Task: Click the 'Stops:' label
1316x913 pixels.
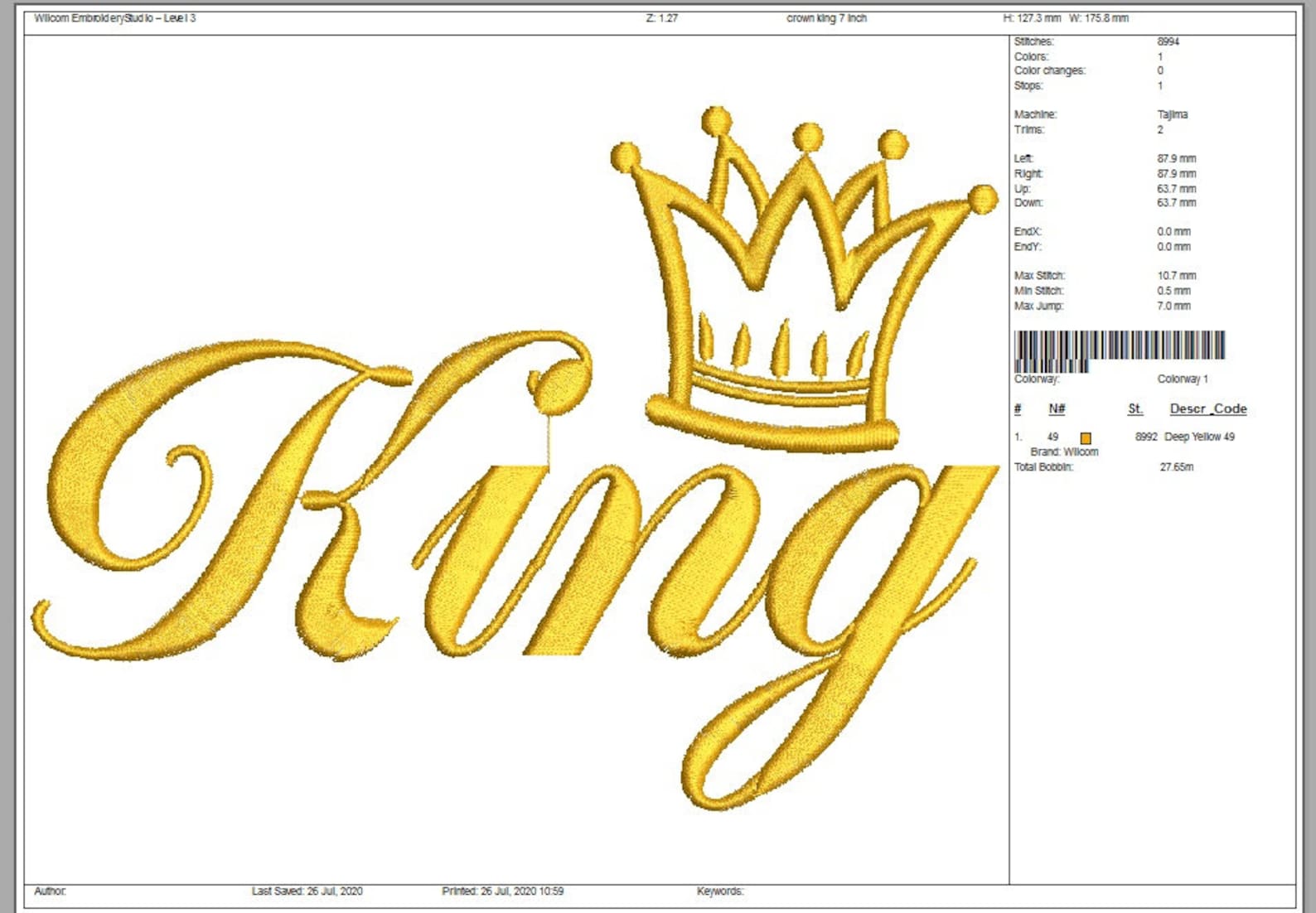Action: pyautogui.click(x=1028, y=85)
